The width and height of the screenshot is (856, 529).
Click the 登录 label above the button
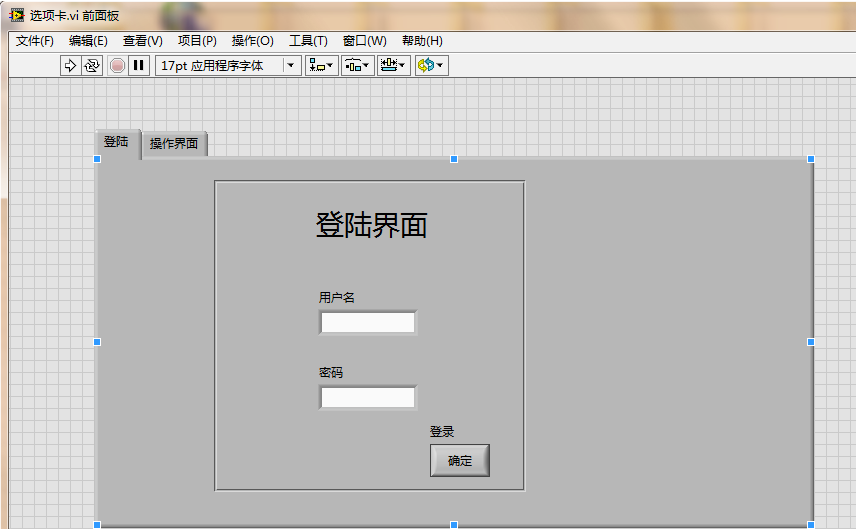pos(442,431)
